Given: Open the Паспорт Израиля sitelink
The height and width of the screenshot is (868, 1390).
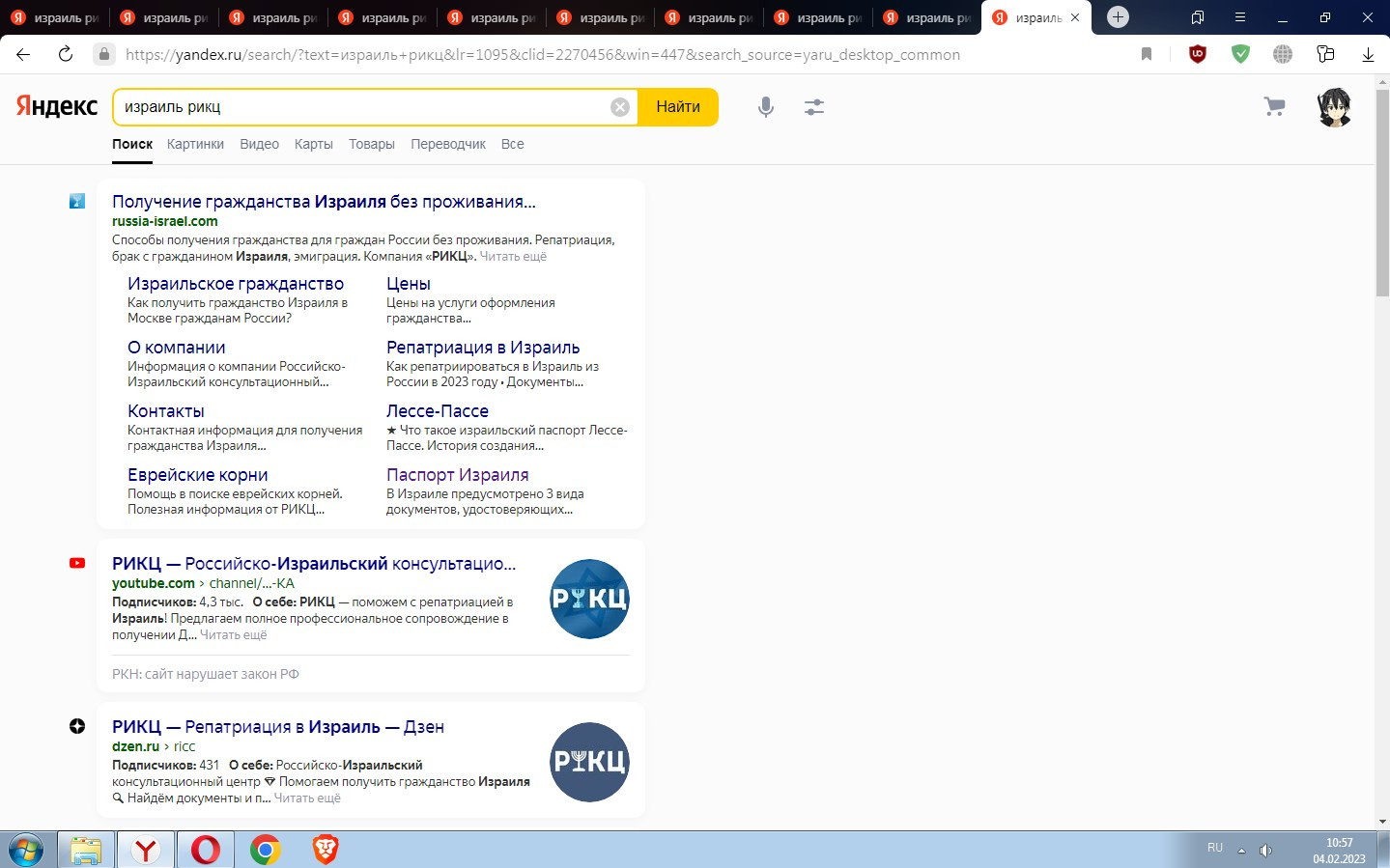Looking at the screenshot, I should click(458, 475).
